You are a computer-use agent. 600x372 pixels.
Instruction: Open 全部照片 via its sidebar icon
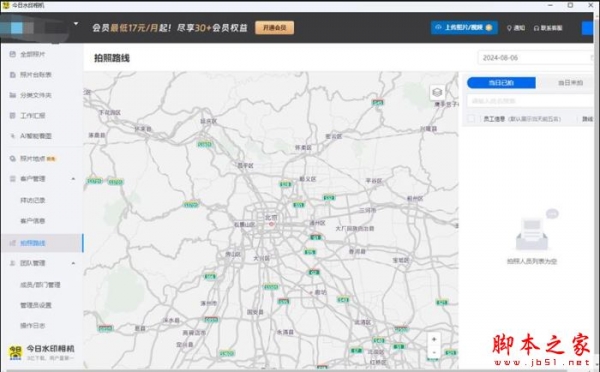(x=13, y=54)
